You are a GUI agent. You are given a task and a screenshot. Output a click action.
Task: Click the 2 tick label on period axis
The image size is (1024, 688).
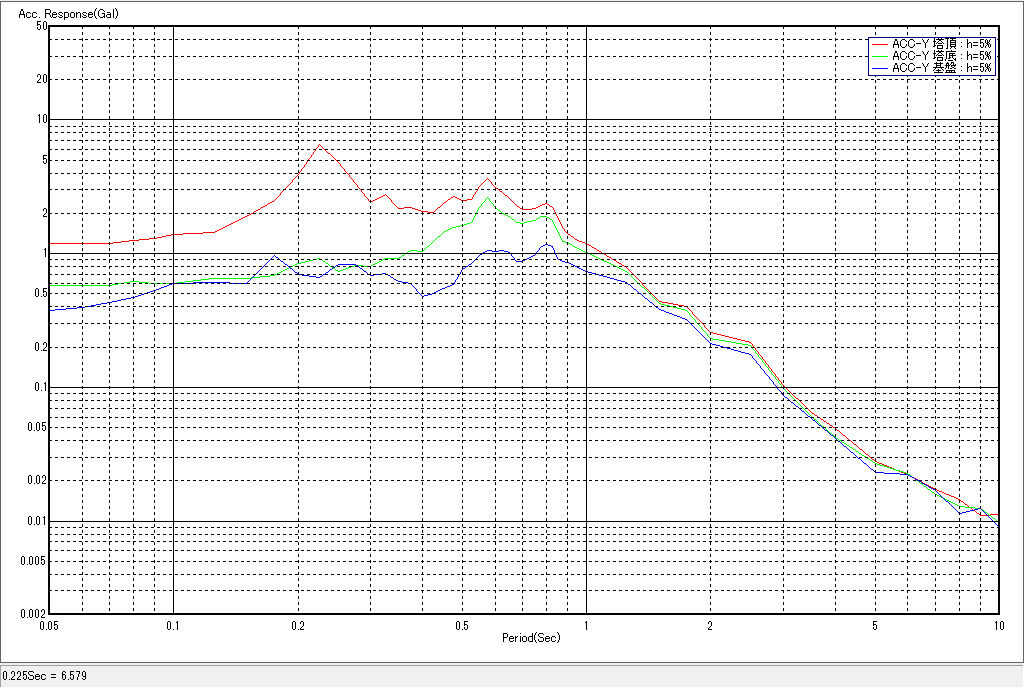pyautogui.click(x=710, y=625)
